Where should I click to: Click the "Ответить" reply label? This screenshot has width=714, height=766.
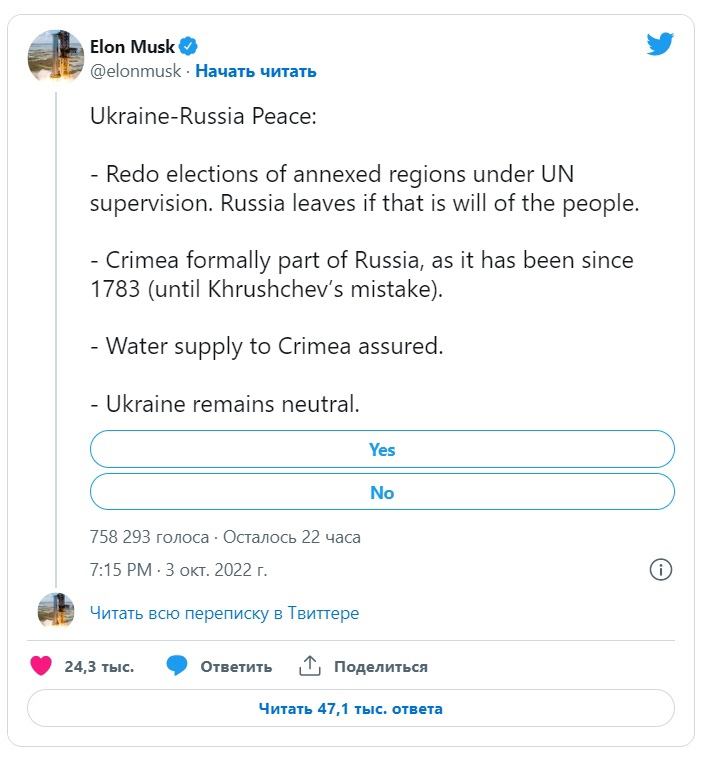(236, 667)
